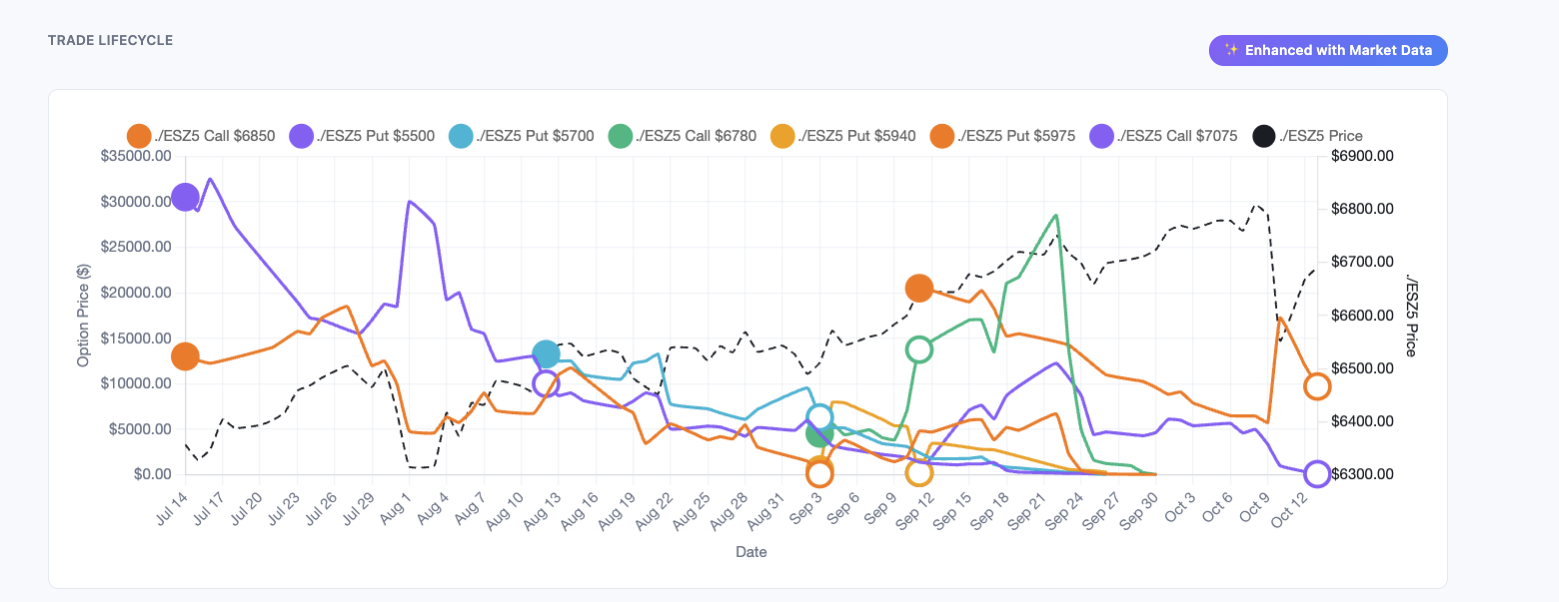Click the TRADE LIFECYCLE heading
The width and height of the screenshot is (1559, 602).
(111, 41)
